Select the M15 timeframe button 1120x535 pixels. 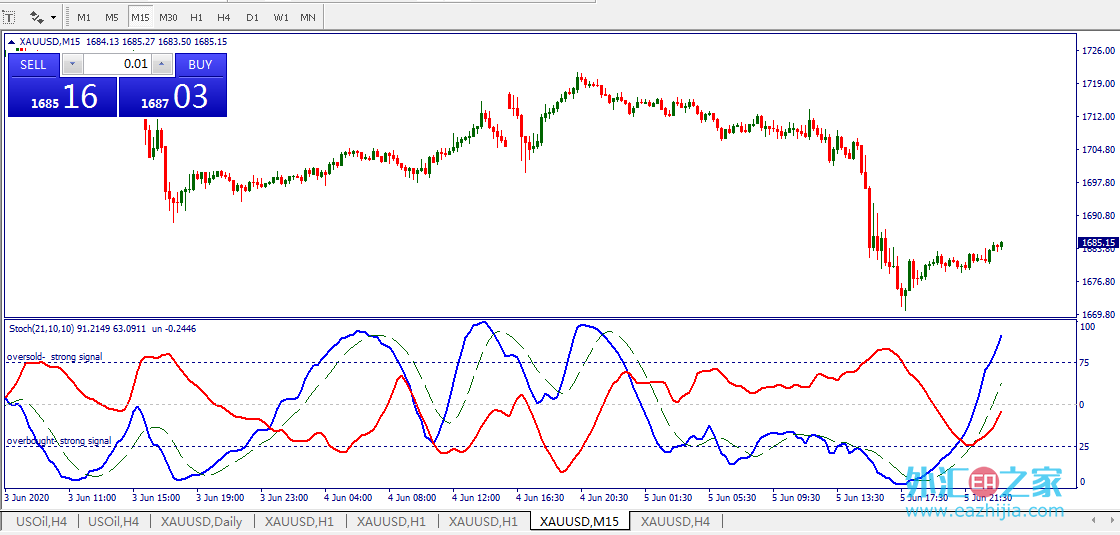(x=140, y=16)
